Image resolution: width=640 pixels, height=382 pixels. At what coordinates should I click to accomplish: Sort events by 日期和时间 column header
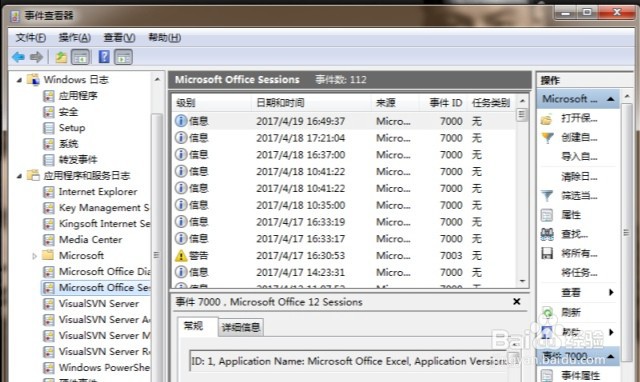[311, 102]
